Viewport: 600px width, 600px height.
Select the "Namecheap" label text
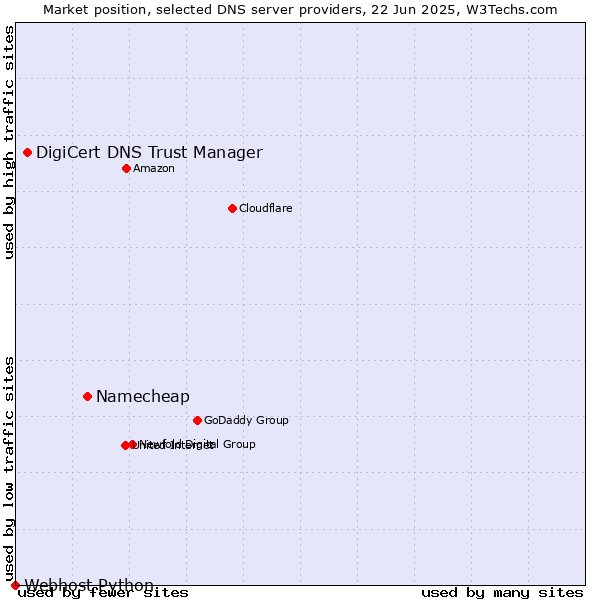point(143,396)
